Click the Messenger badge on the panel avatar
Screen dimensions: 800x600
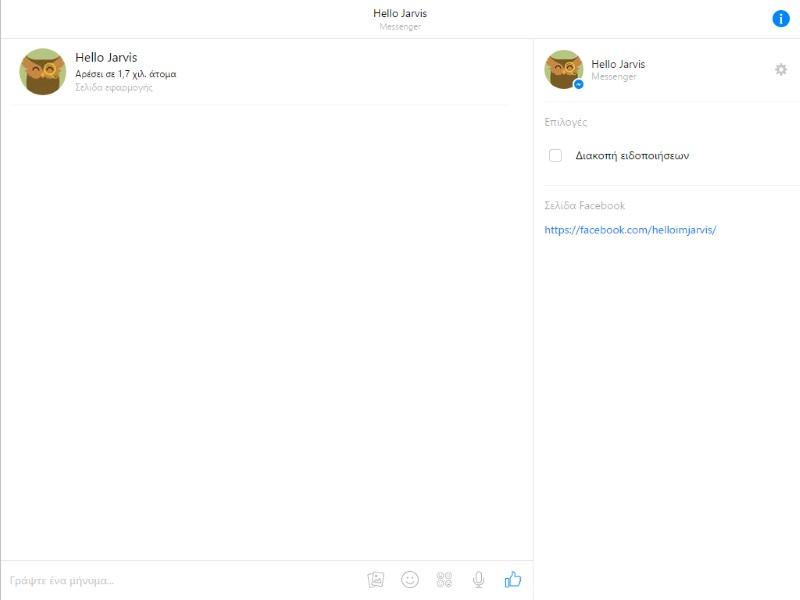pyautogui.click(x=578, y=85)
